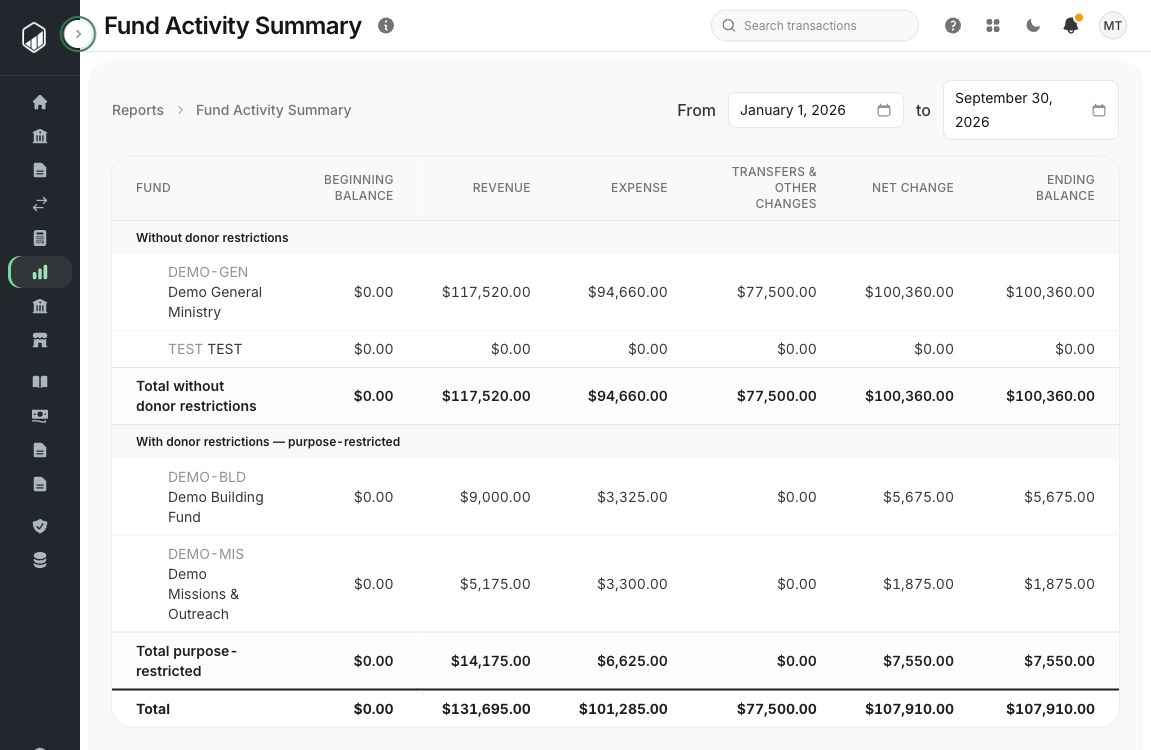Open the cash money sidebar icon

[x=40, y=416]
